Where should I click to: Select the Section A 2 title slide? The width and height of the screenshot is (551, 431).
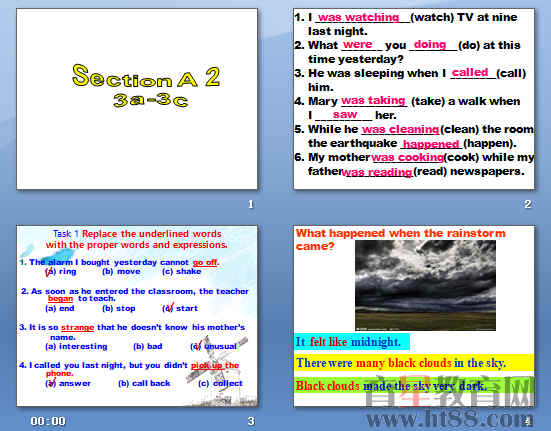click(137, 99)
